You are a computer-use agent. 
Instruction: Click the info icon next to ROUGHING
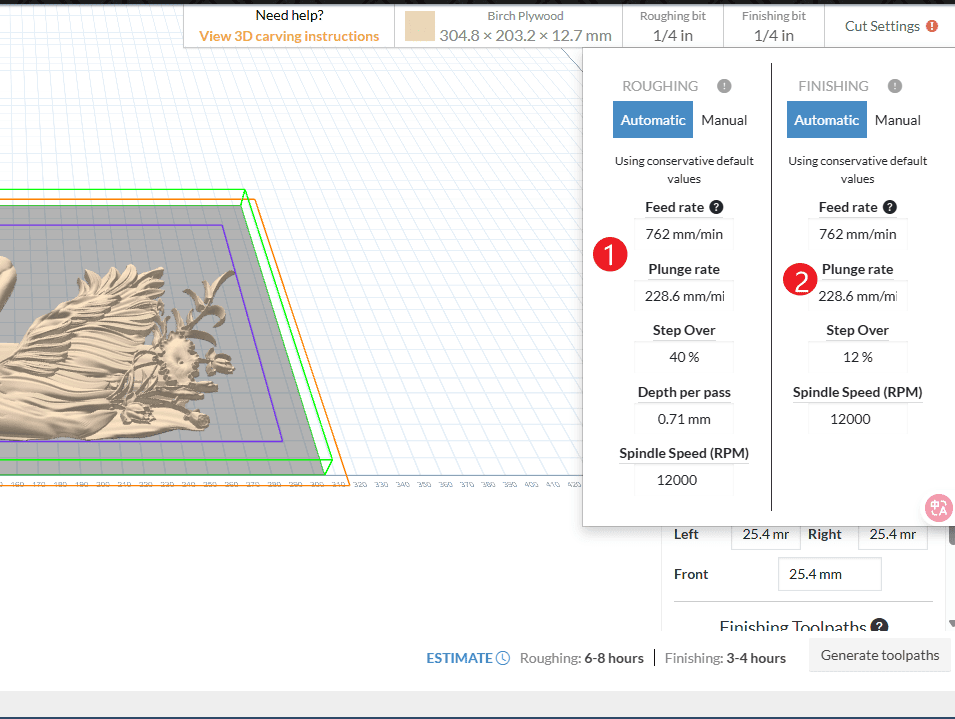point(724,87)
